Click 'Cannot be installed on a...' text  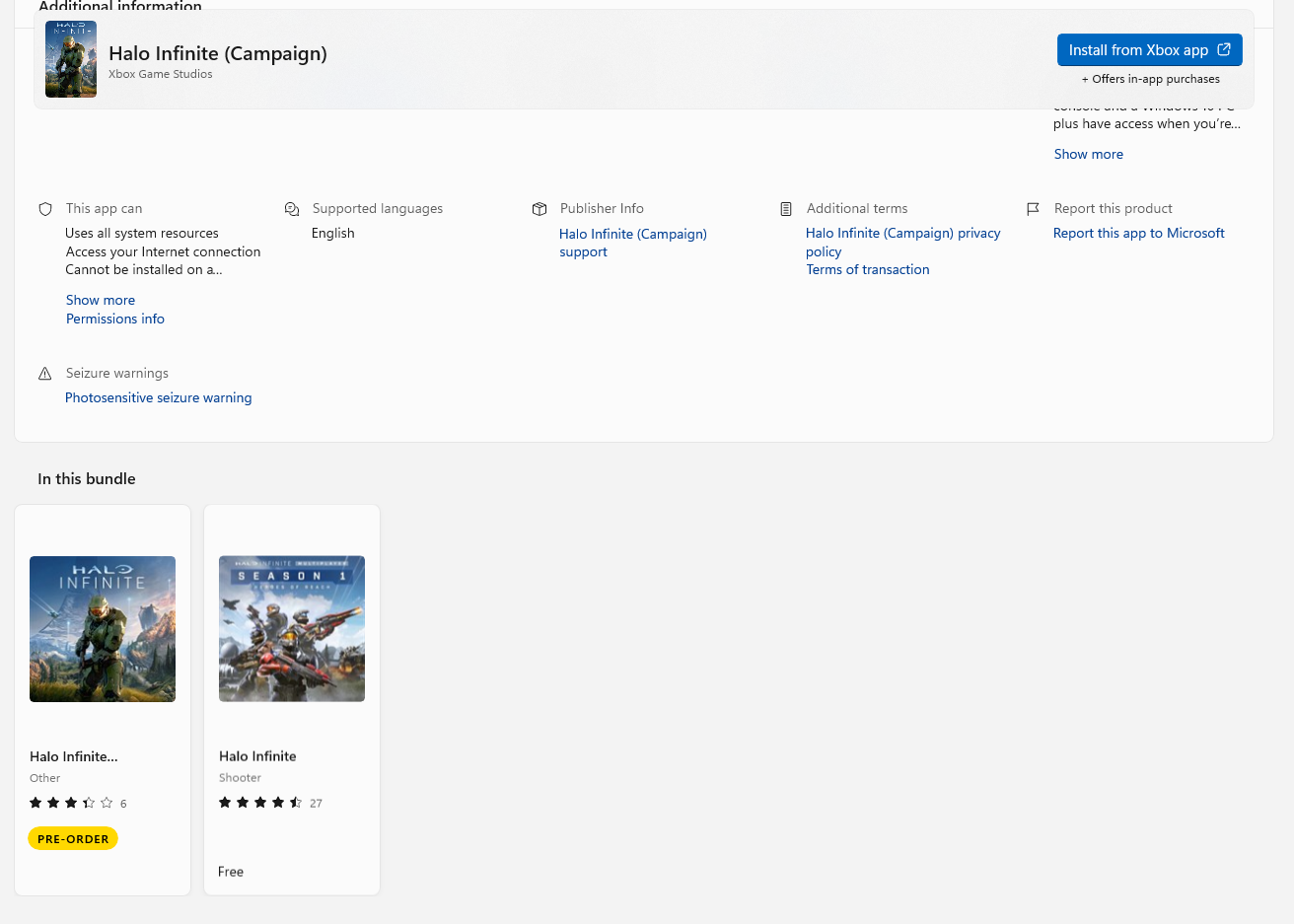pyautogui.click(x=144, y=269)
